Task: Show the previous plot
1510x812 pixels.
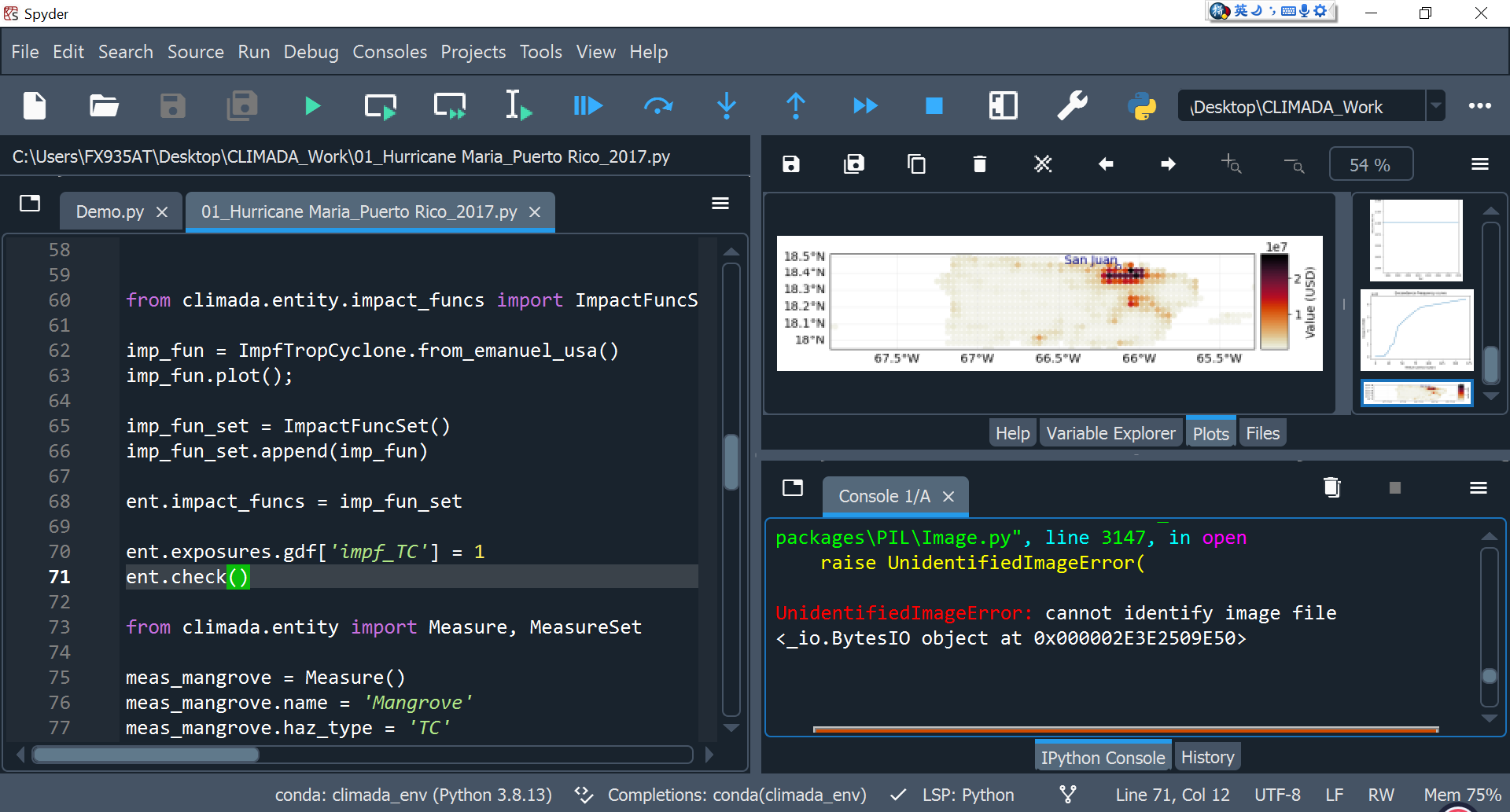Action: tap(1106, 164)
